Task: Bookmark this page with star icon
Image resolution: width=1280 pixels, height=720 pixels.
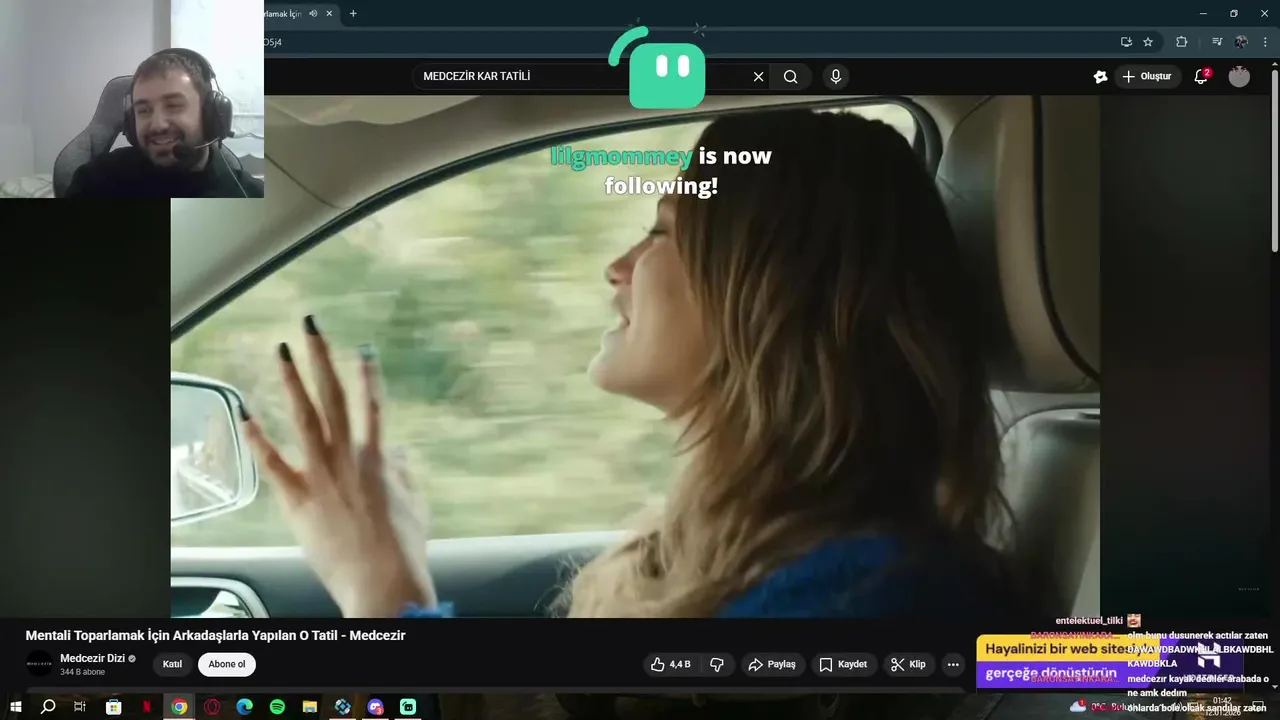Action: [x=1148, y=42]
